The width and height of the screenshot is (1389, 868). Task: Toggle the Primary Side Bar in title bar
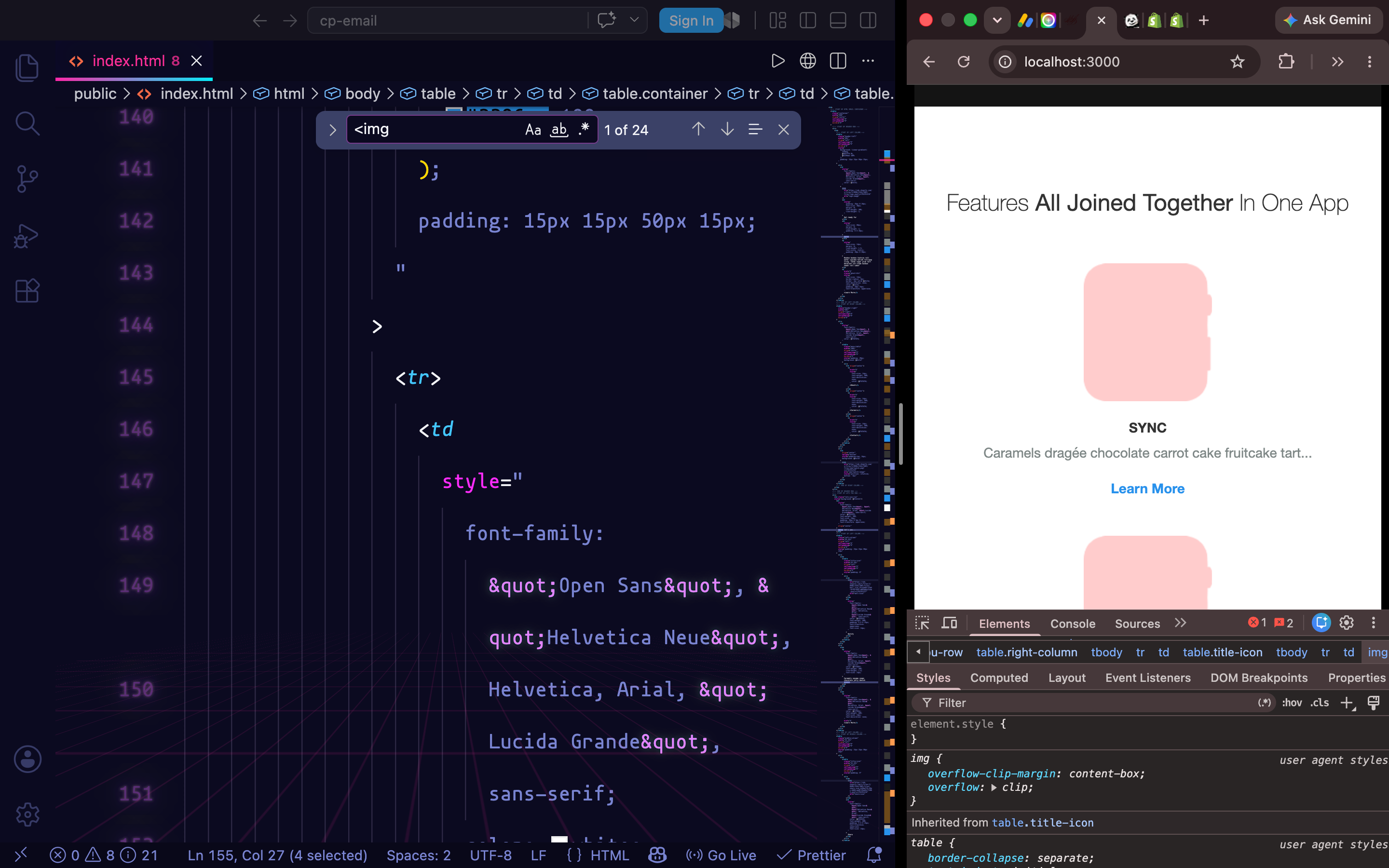807,21
